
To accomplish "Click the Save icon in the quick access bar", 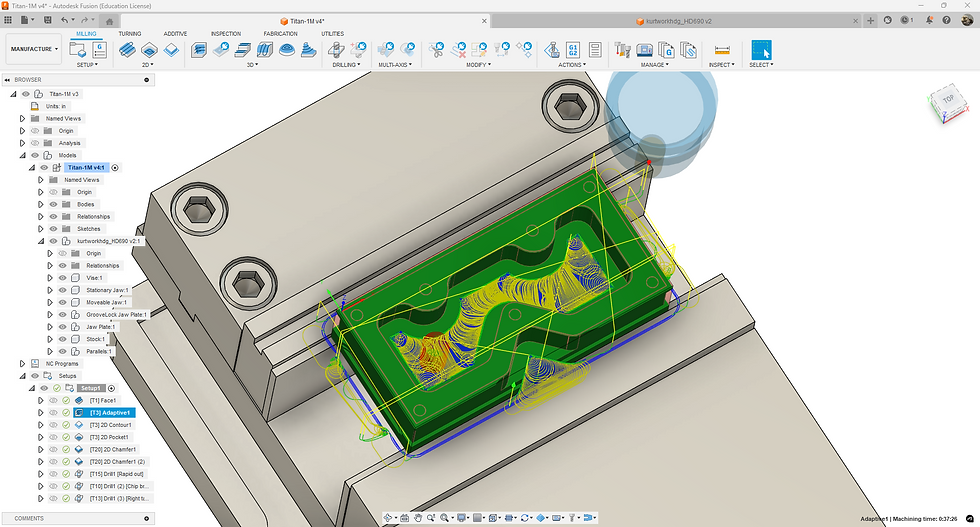I will [48, 20].
